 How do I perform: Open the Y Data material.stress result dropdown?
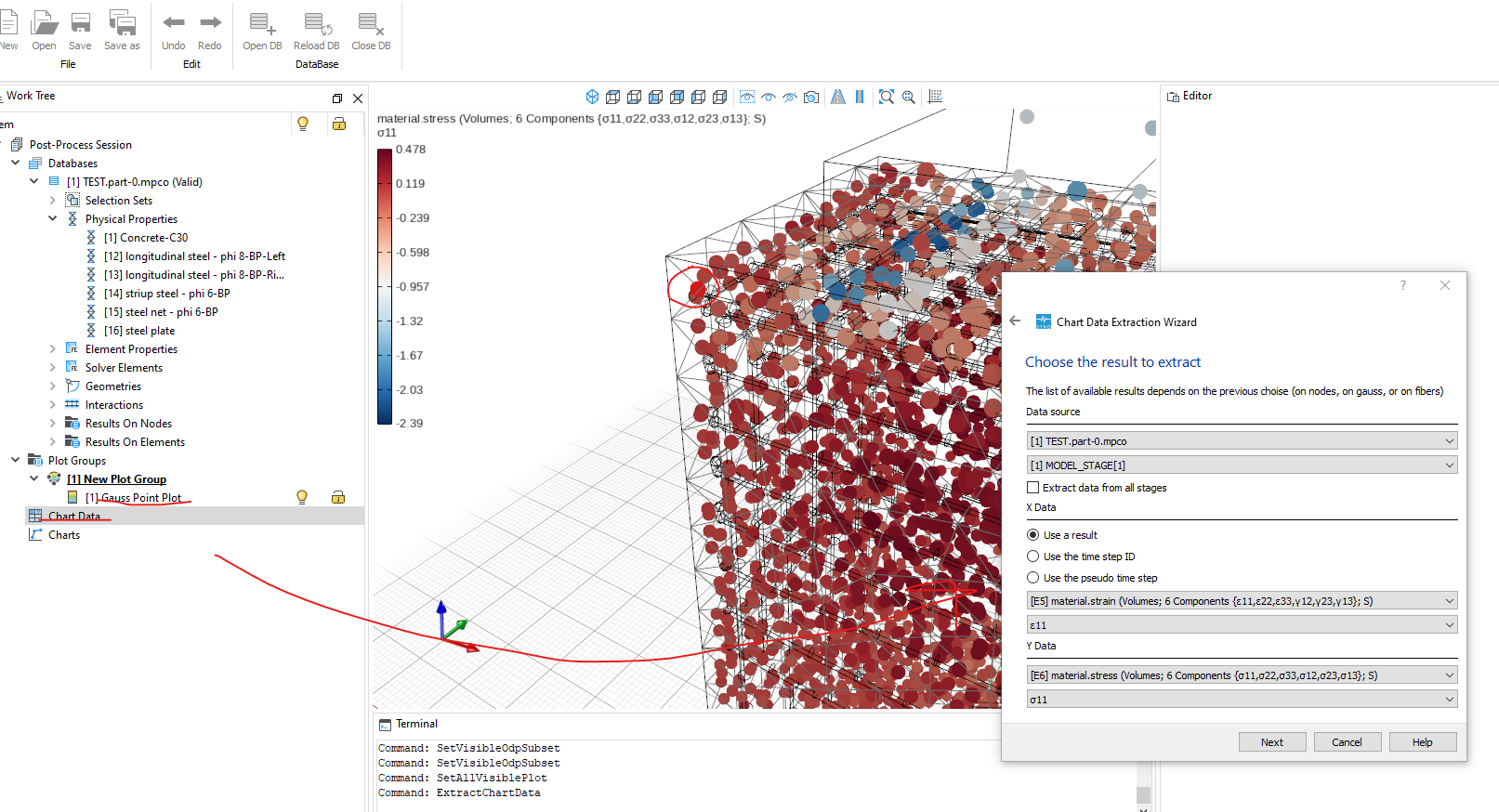tap(1242, 675)
